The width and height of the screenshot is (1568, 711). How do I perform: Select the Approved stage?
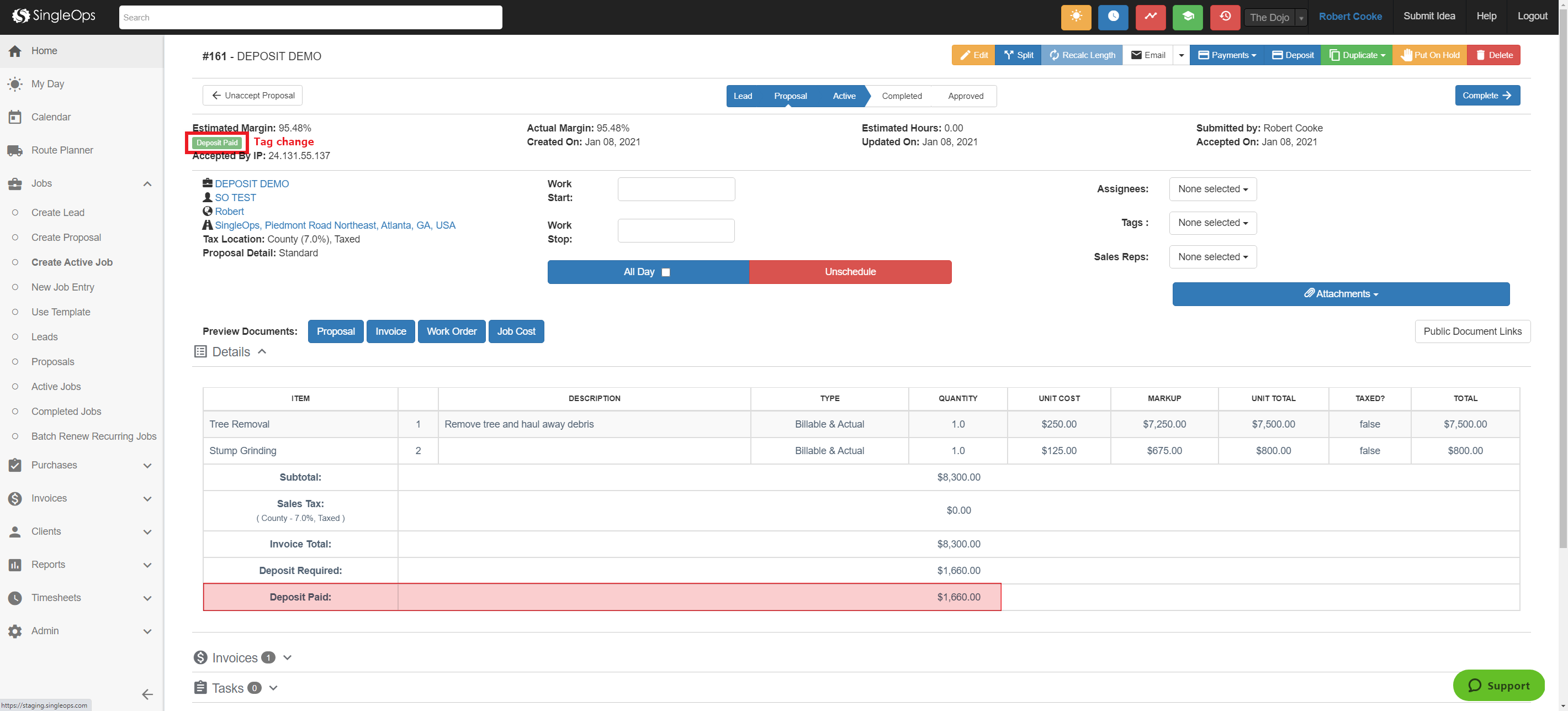(966, 96)
